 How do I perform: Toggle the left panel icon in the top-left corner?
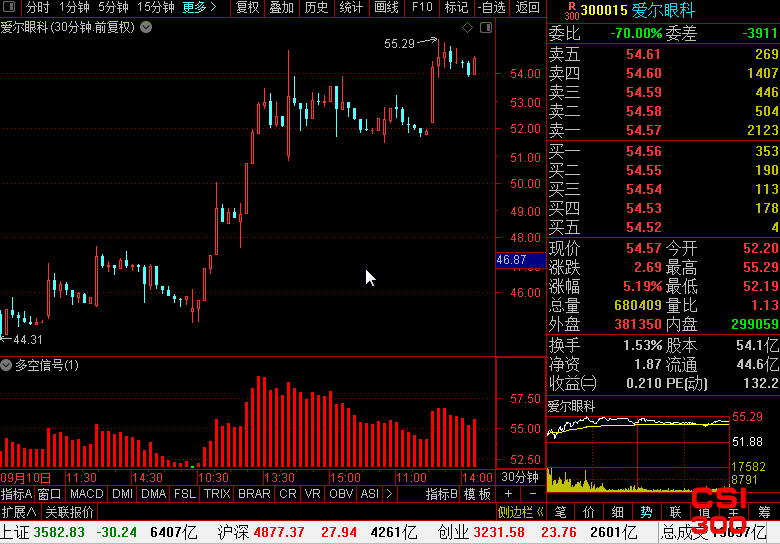coord(9,7)
